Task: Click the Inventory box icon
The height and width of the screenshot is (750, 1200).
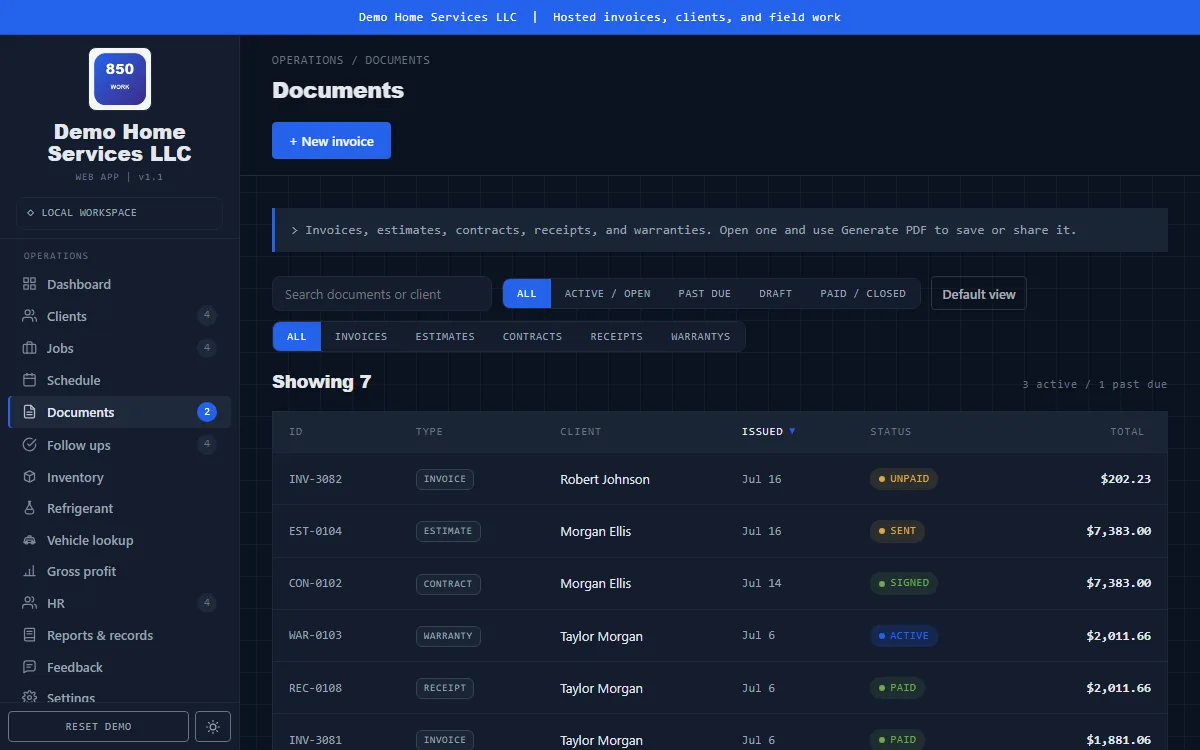Action: [x=29, y=477]
